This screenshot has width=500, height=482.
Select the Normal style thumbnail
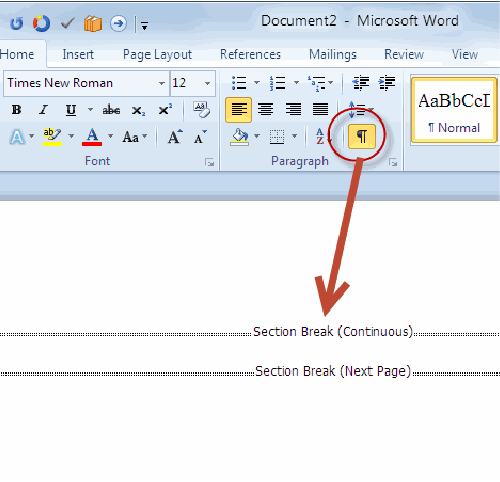tap(454, 110)
